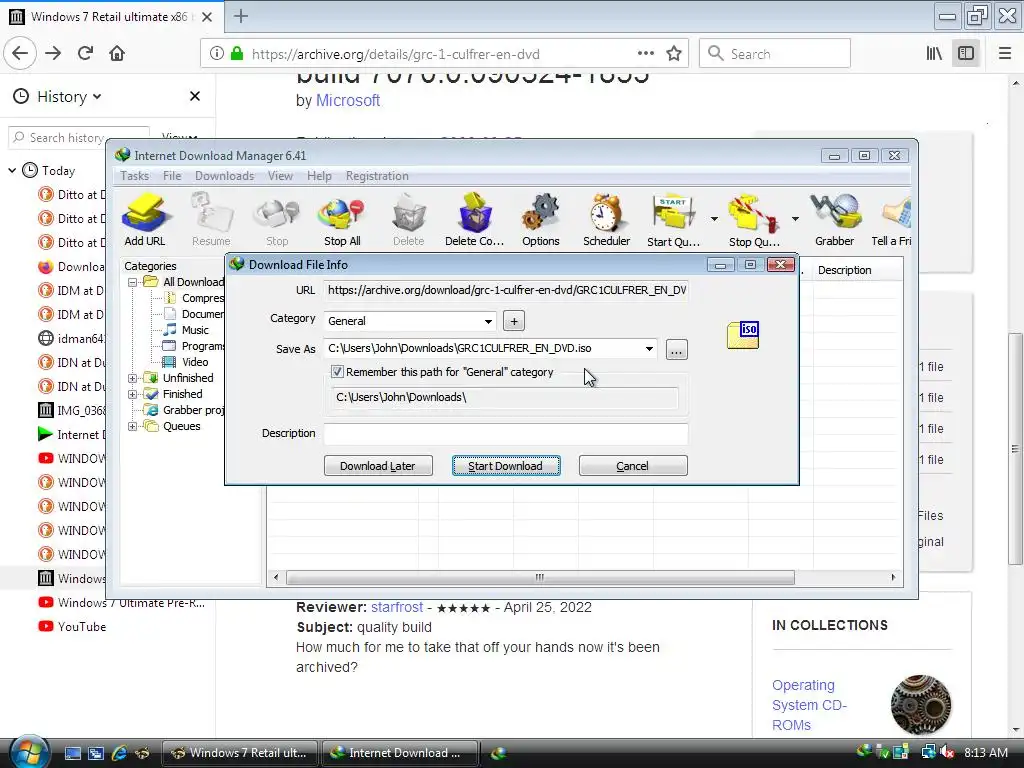Open the Start Queue dropdown arrow
The image size is (1024, 768).
[x=714, y=219]
